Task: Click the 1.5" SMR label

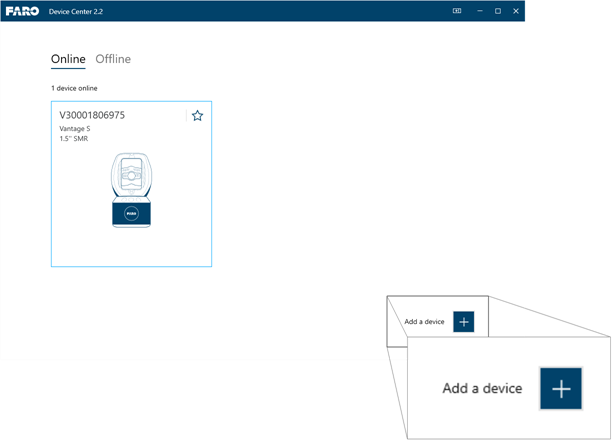Action: click(x=74, y=138)
